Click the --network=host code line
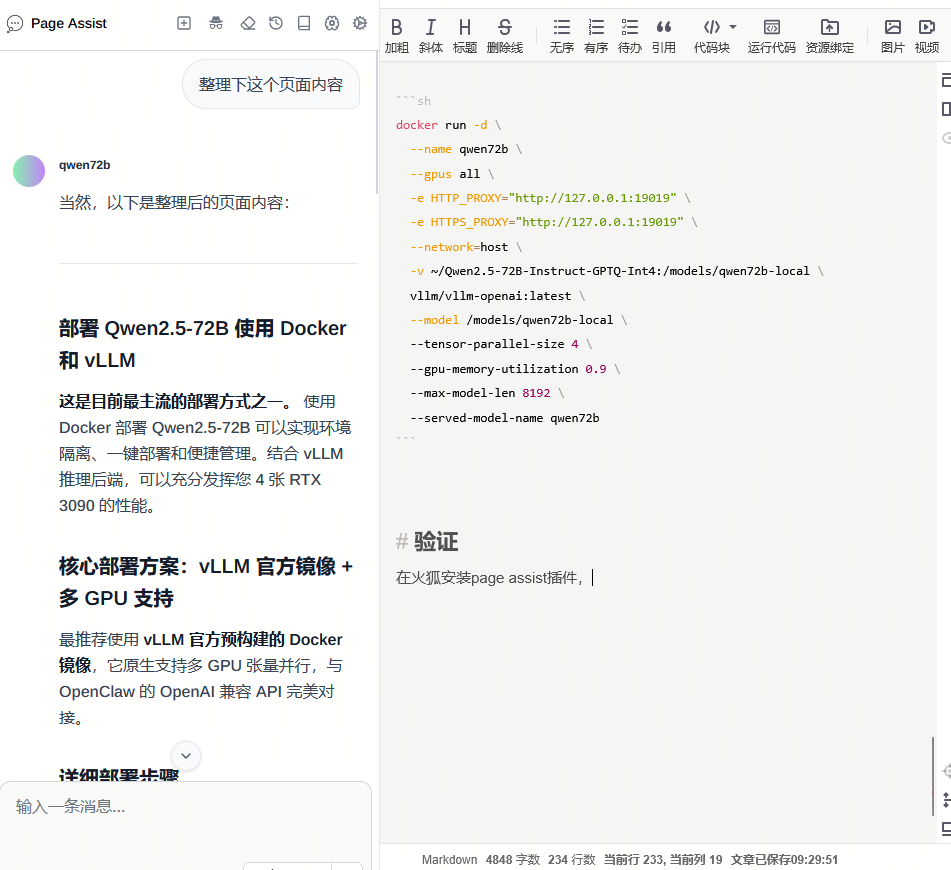This screenshot has height=870, width=951. [x=466, y=247]
